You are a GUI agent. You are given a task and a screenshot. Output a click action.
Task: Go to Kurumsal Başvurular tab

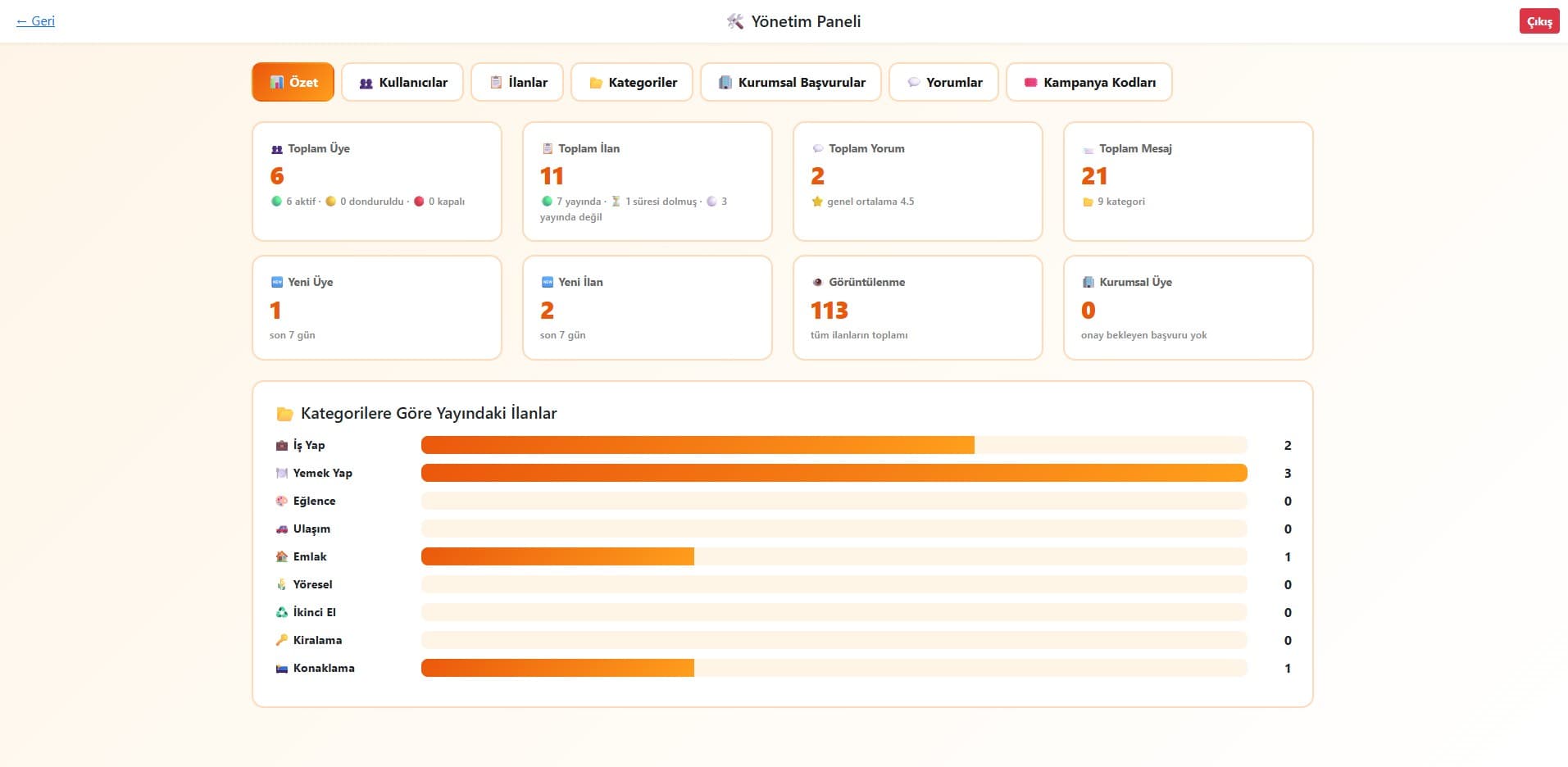791,82
